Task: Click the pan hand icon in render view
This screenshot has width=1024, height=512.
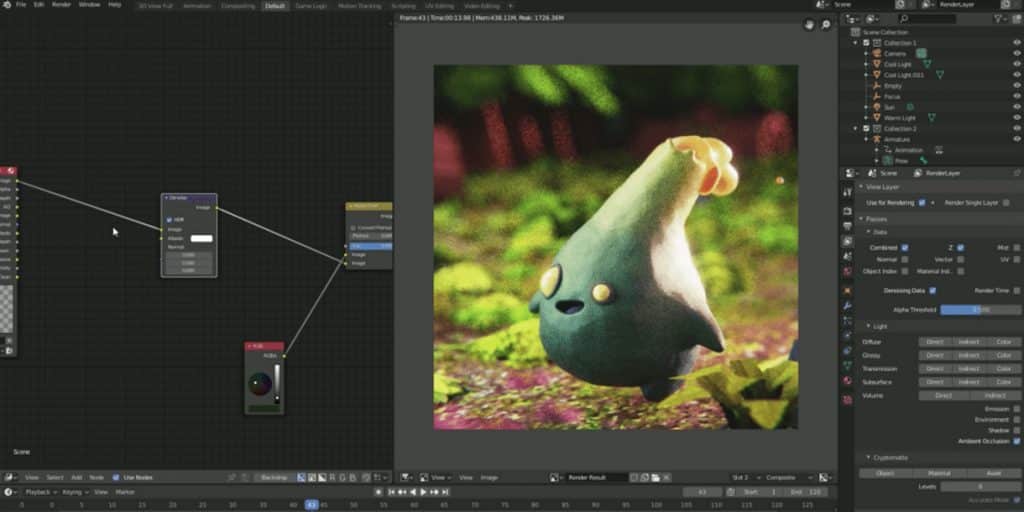Action: pos(808,25)
